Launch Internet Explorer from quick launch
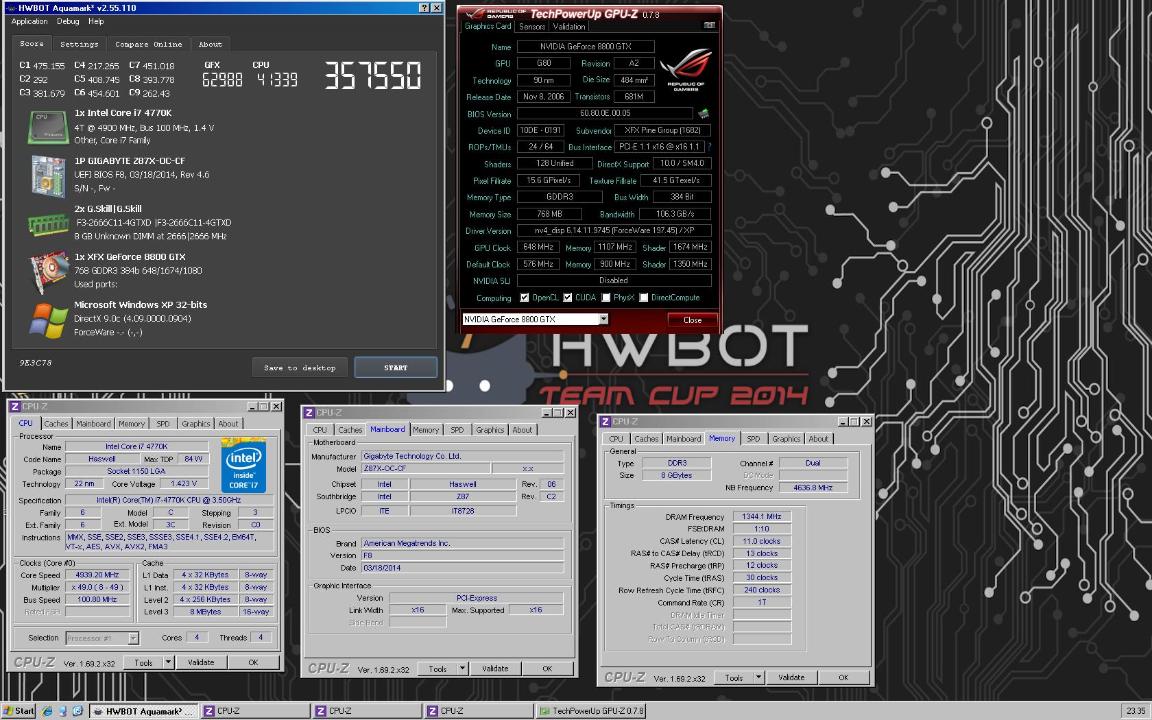The height and width of the screenshot is (720, 1152). 48,710
